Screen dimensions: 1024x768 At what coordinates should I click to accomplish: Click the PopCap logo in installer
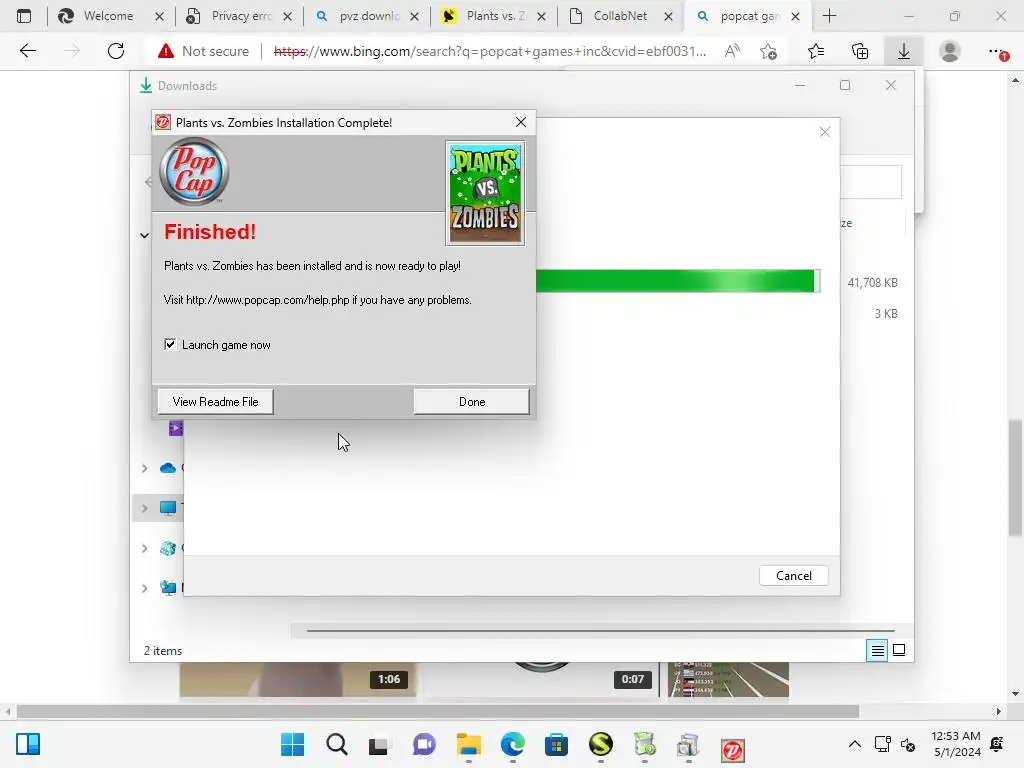(194, 172)
